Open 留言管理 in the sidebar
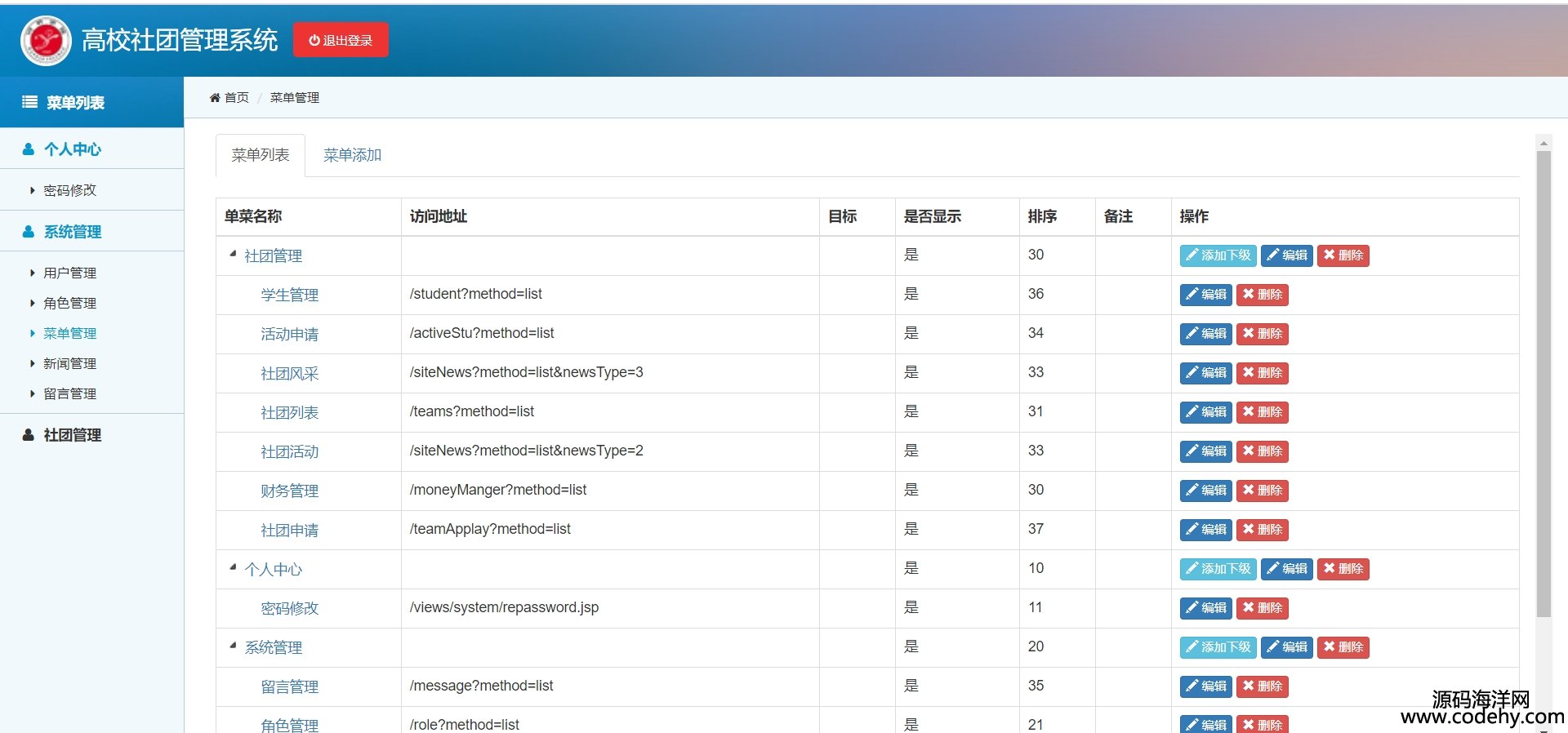The image size is (1568, 733). click(x=70, y=393)
